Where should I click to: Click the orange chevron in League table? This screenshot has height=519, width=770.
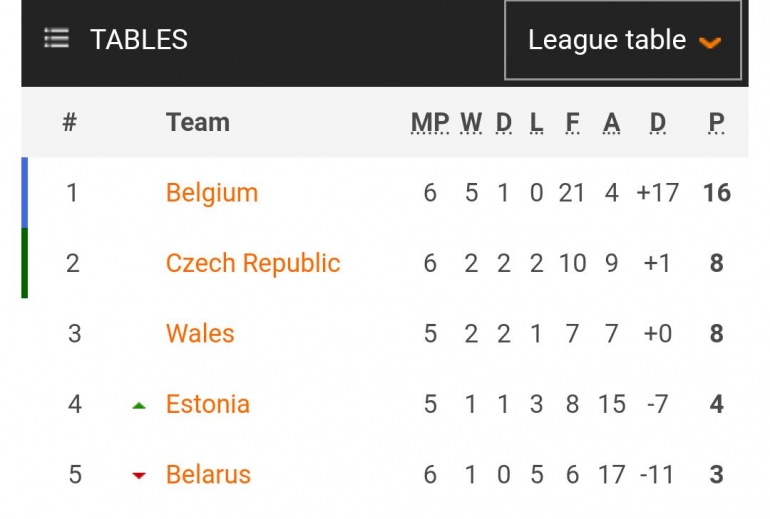[x=710, y=42]
